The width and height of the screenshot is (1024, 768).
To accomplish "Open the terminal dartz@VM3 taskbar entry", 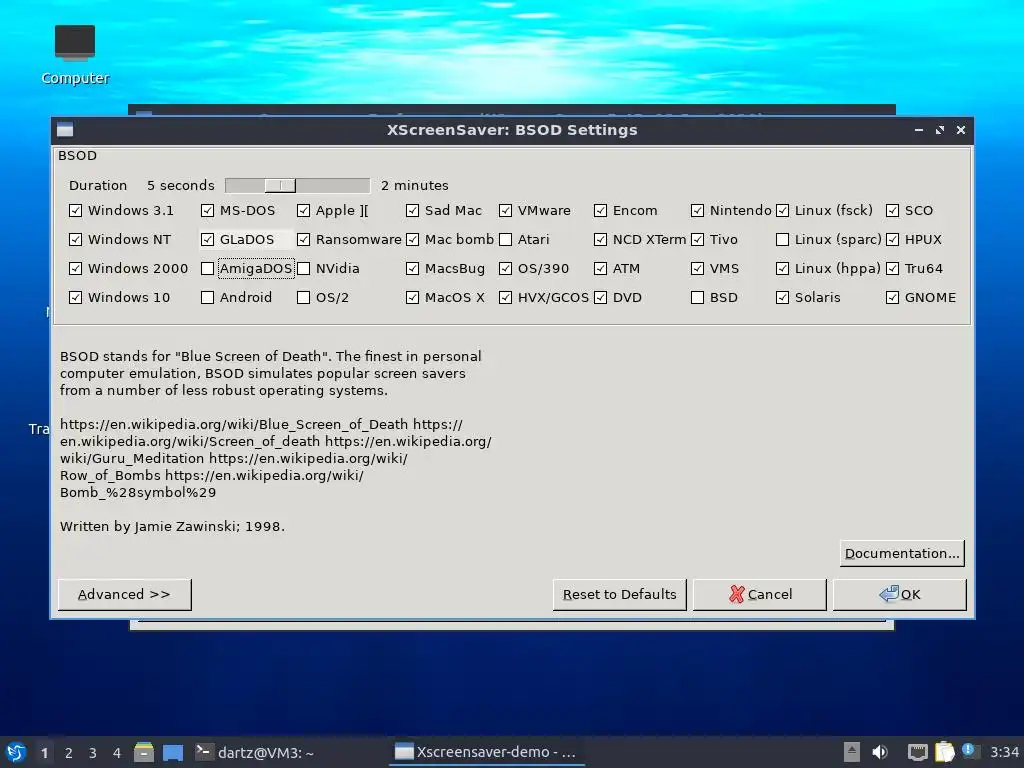I will 255,752.
